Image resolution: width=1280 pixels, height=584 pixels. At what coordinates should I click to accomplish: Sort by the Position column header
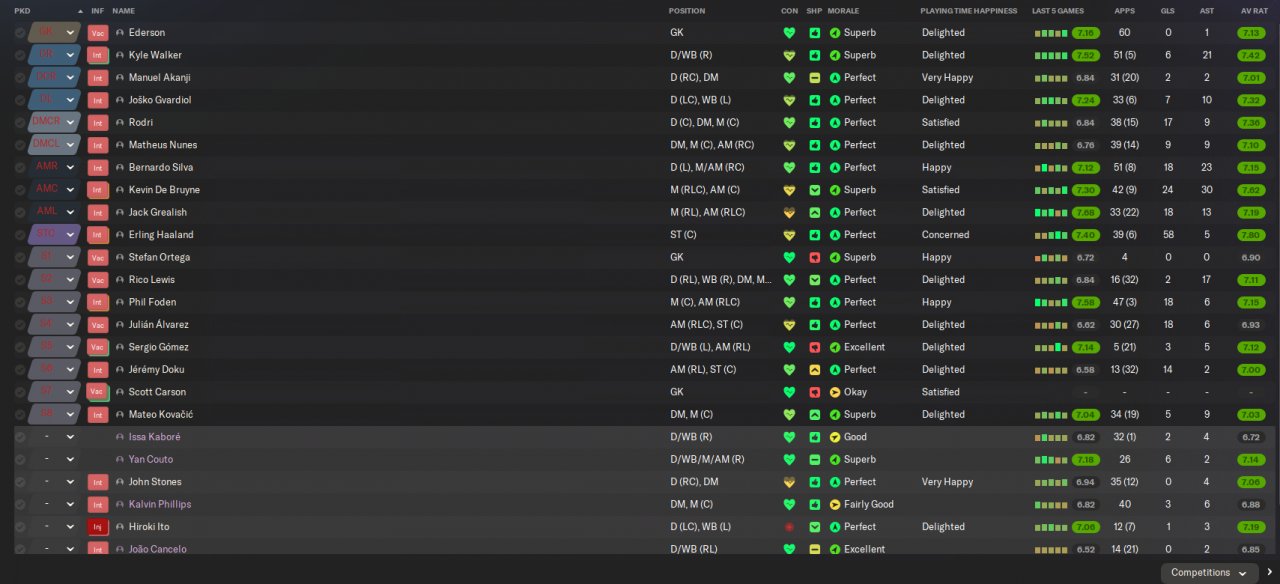687,11
